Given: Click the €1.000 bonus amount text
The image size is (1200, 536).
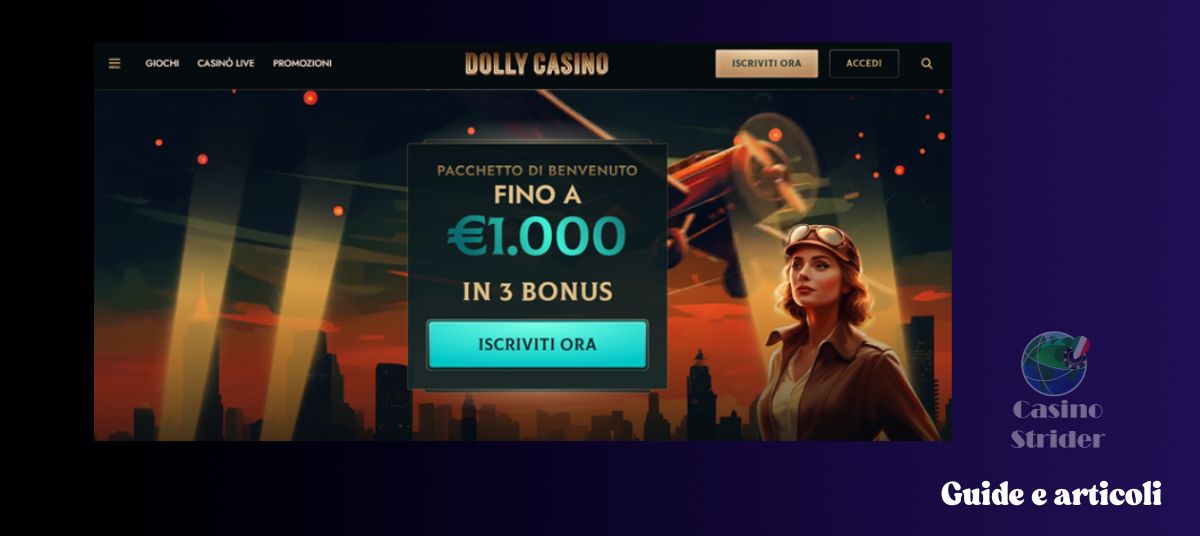Looking at the screenshot, I should click(536, 237).
